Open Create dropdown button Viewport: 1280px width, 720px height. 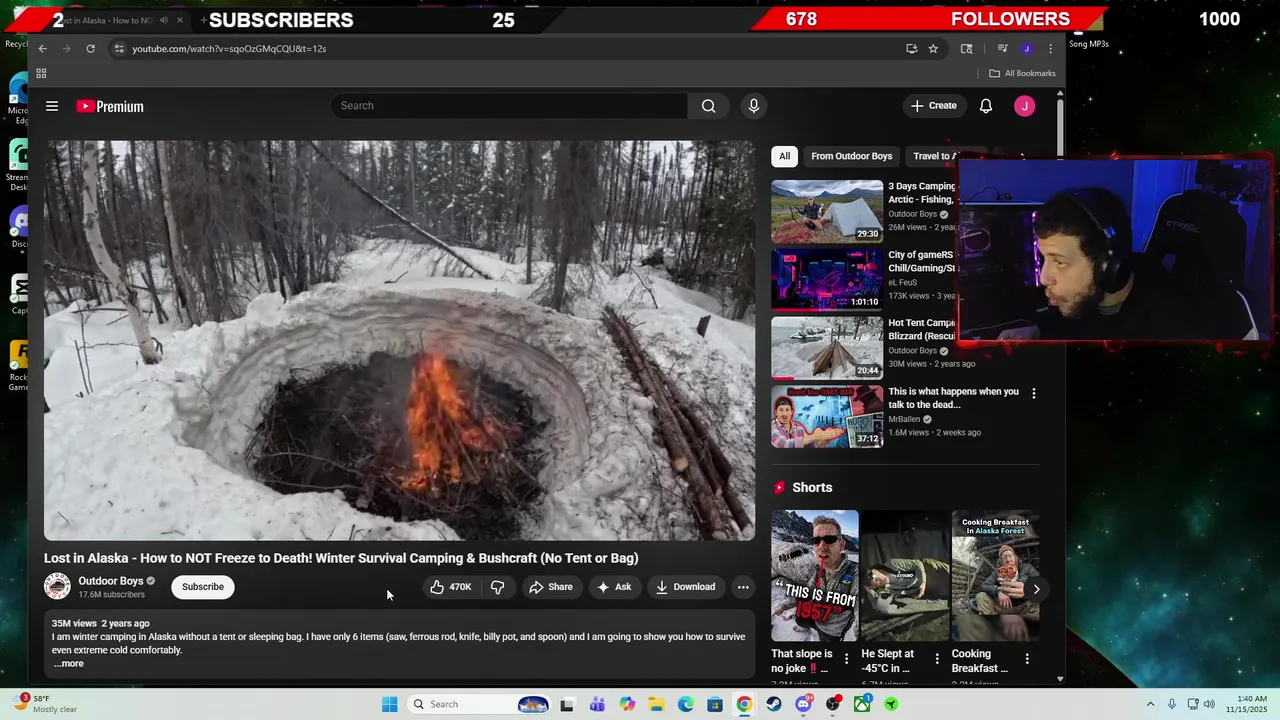tap(933, 106)
